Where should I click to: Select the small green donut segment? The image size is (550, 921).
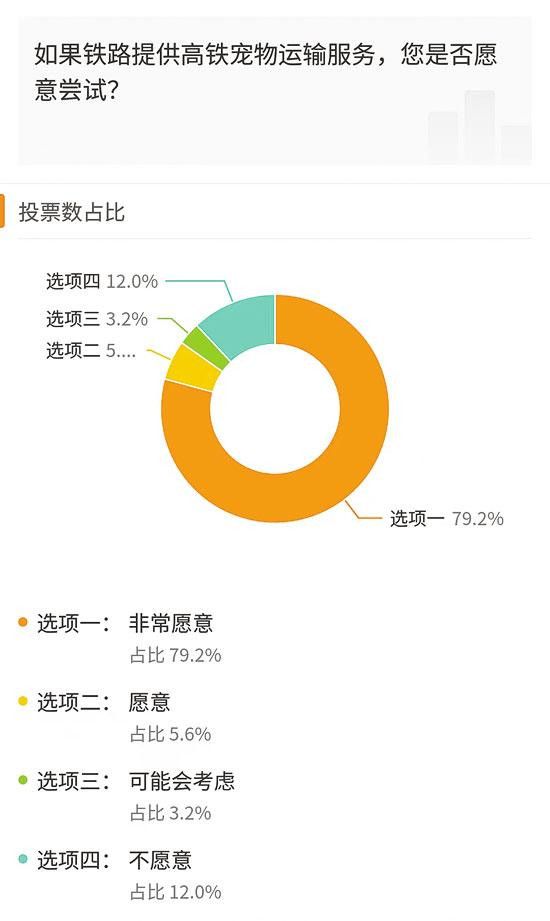point(204,347)
